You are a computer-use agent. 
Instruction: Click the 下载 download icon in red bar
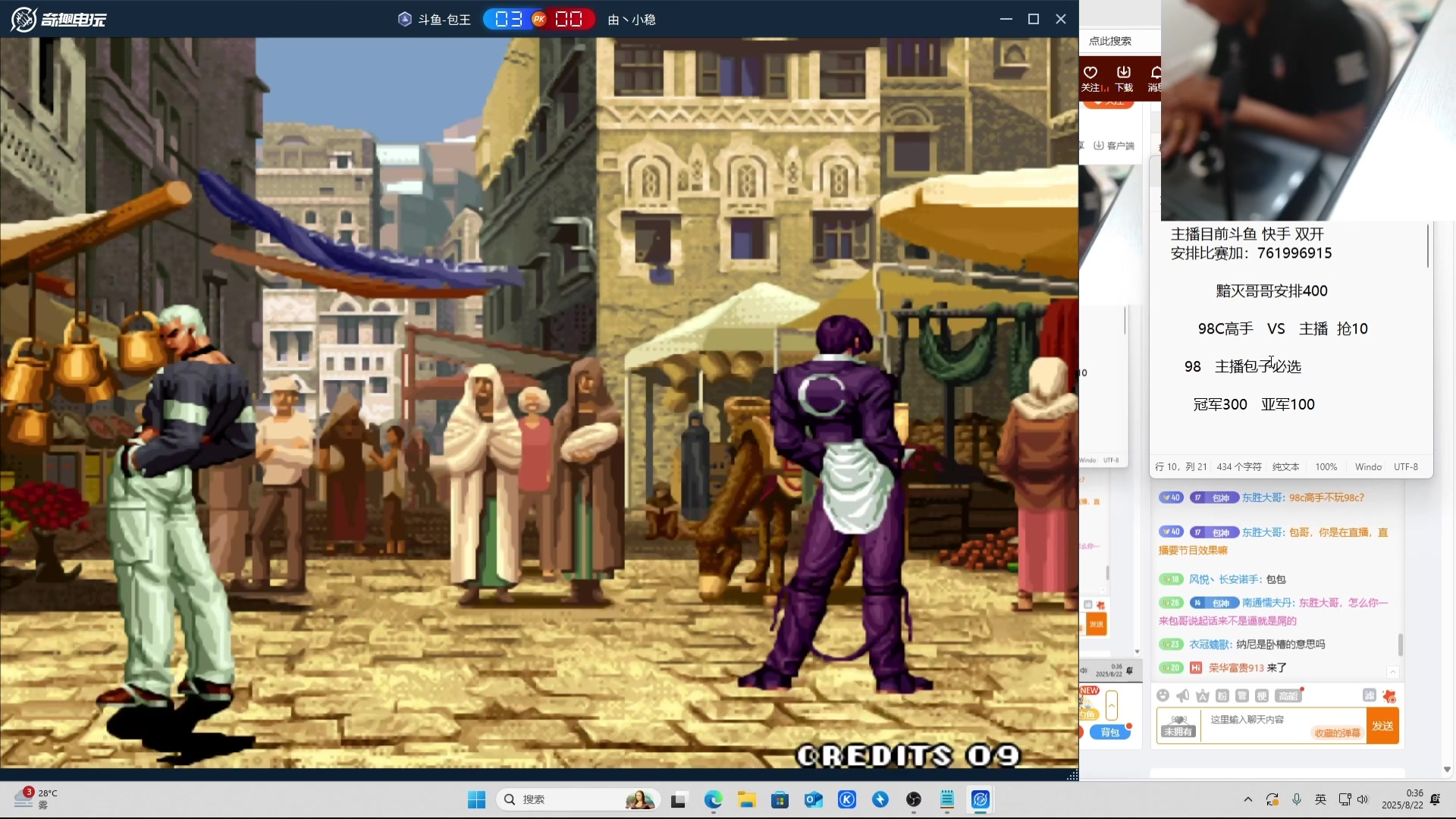pyautogui.click(x=1124, y=78)
